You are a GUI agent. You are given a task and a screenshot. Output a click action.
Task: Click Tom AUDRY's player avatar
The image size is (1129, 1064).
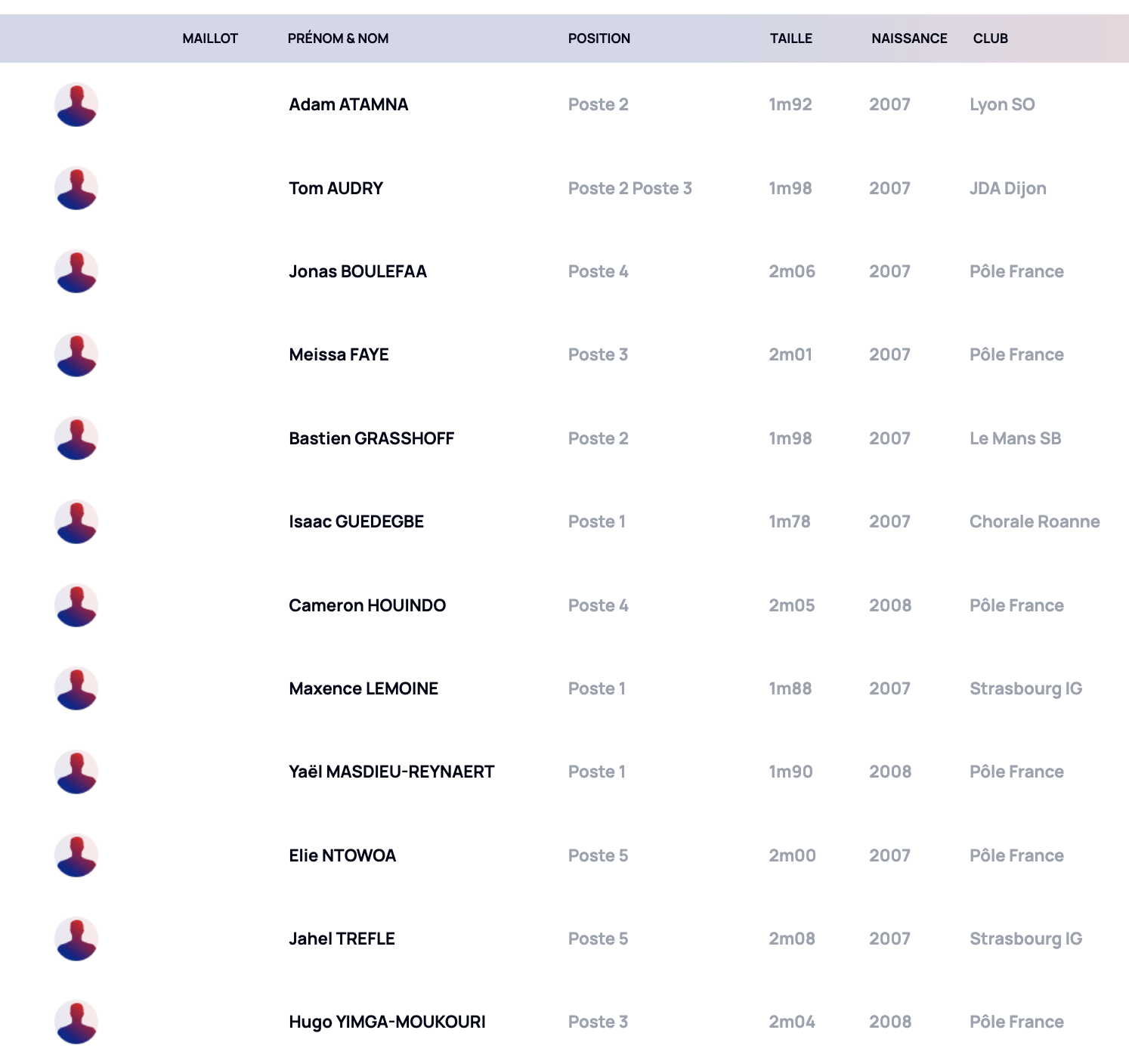pos(76,188)
